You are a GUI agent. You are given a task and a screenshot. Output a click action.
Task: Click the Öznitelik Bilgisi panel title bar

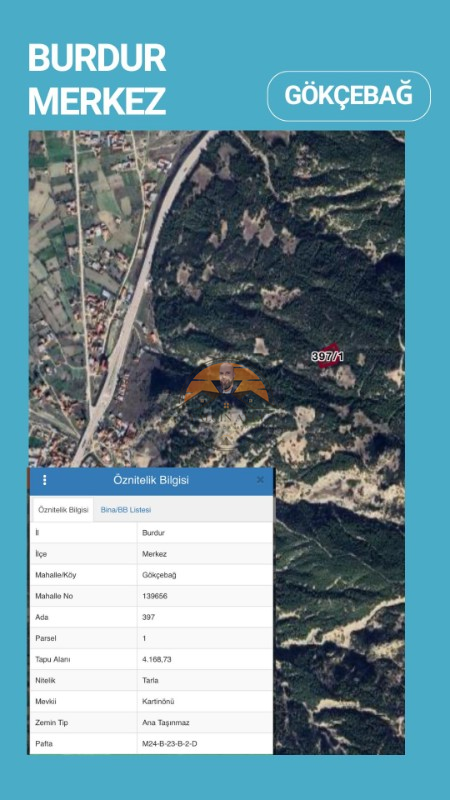[151, 480]
